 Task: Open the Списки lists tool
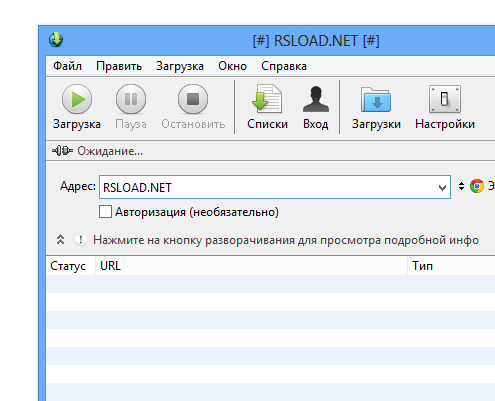point(267,107)
